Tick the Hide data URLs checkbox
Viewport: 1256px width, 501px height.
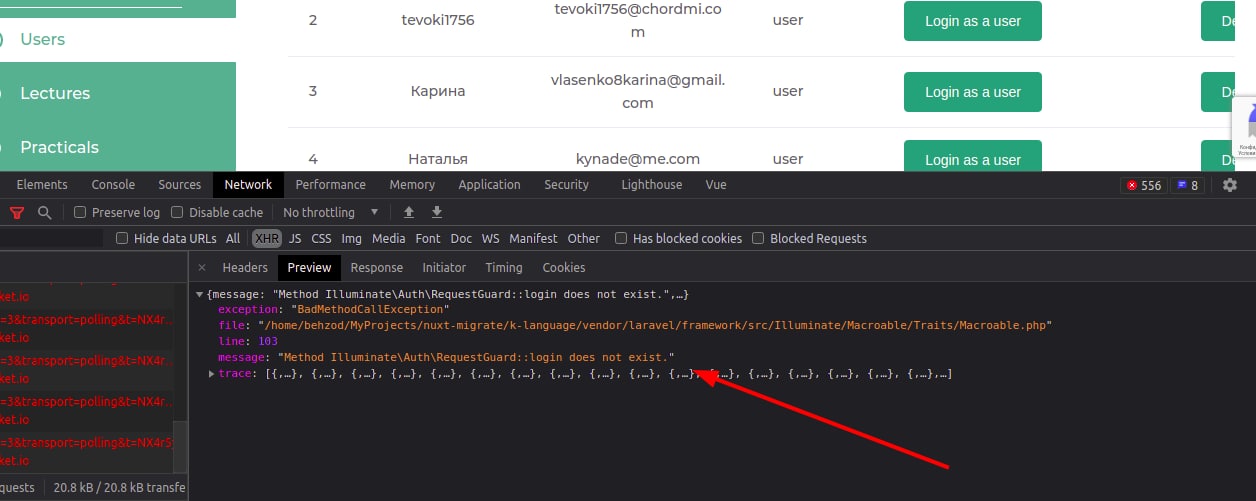click(x=122, y=238)
